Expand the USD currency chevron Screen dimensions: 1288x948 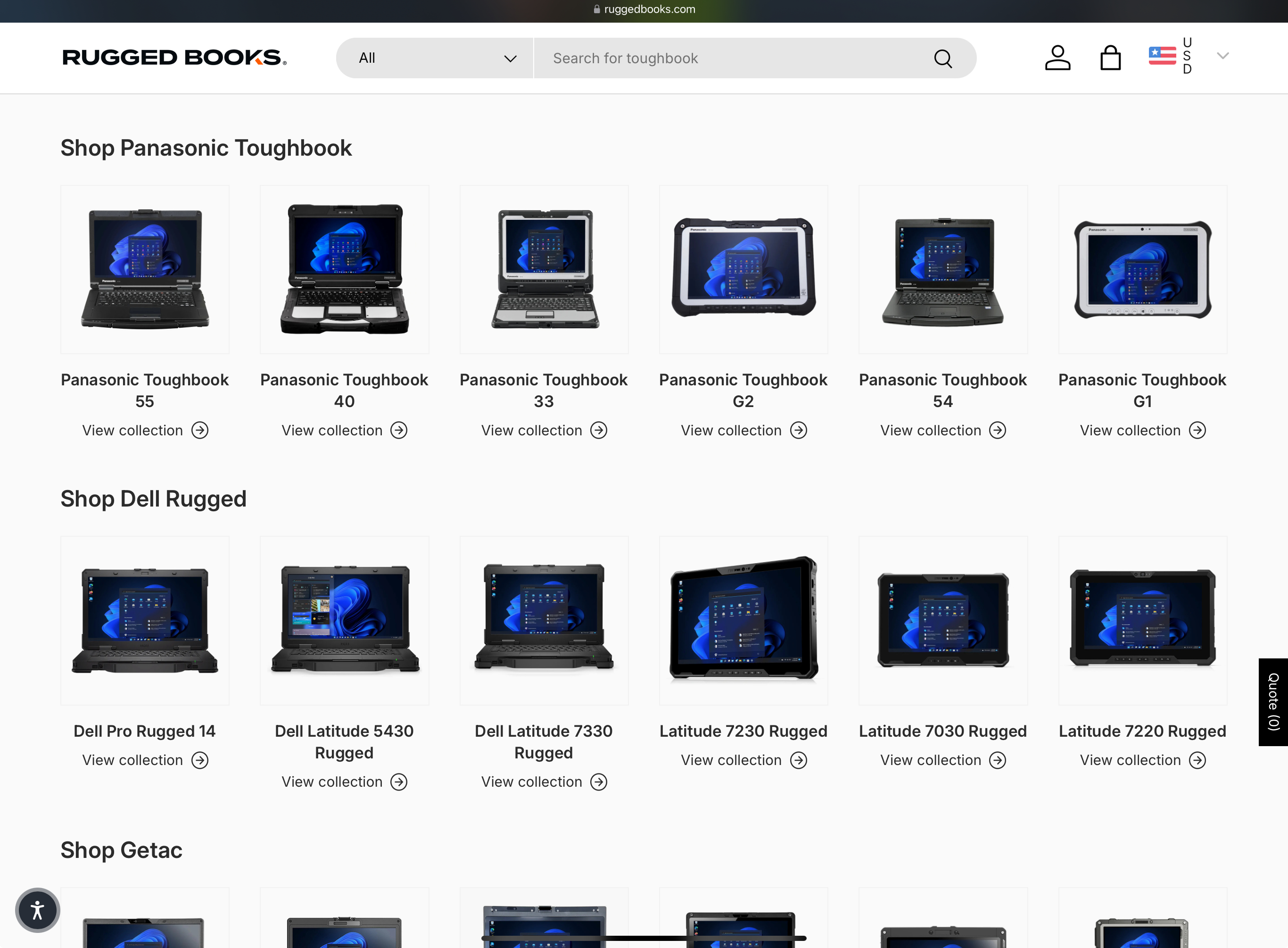(x=1222, y=56)
